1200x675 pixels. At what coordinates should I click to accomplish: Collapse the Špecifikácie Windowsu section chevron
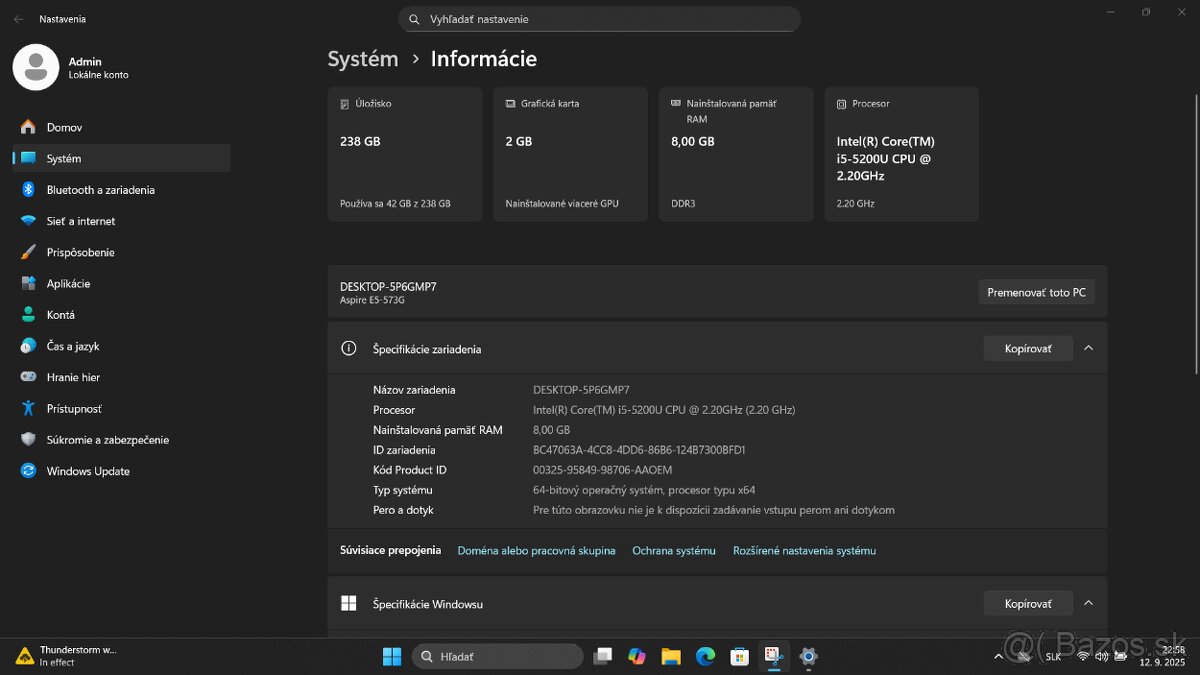[x=1088, y=603]
